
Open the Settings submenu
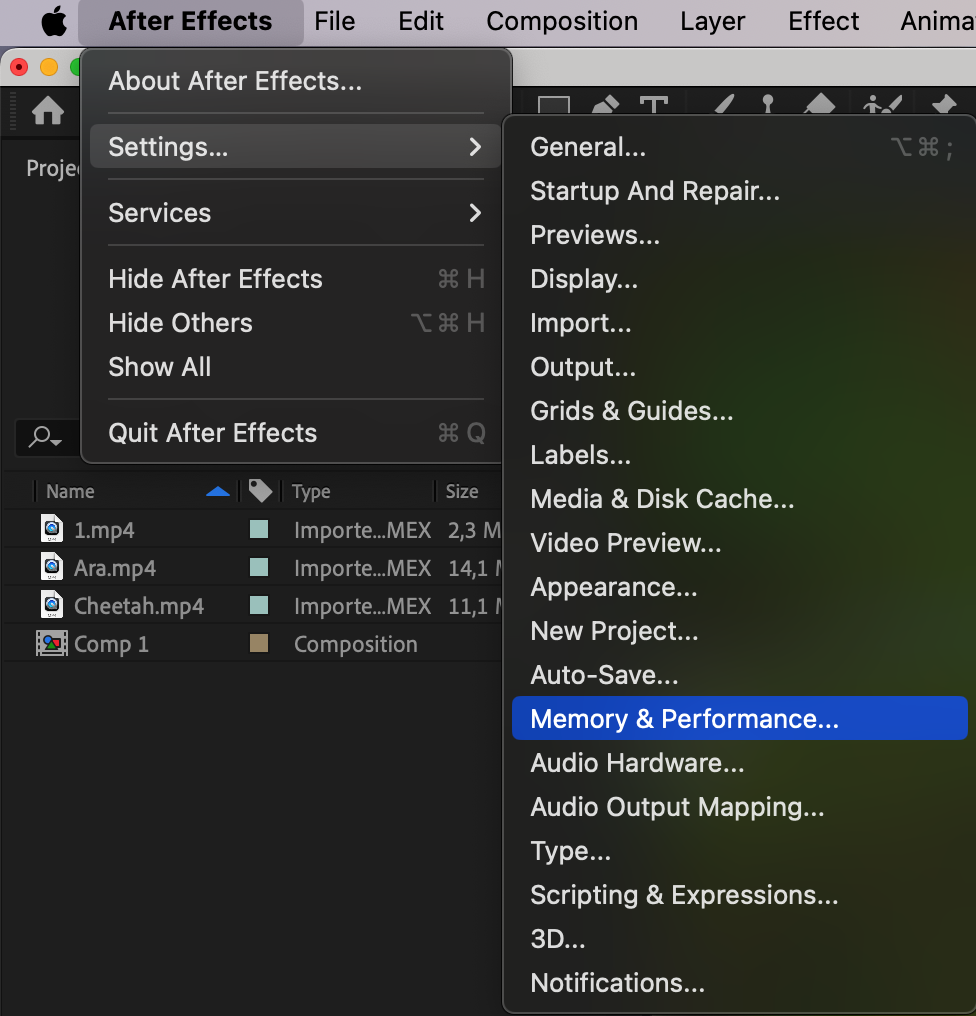(x=295, y=147)
